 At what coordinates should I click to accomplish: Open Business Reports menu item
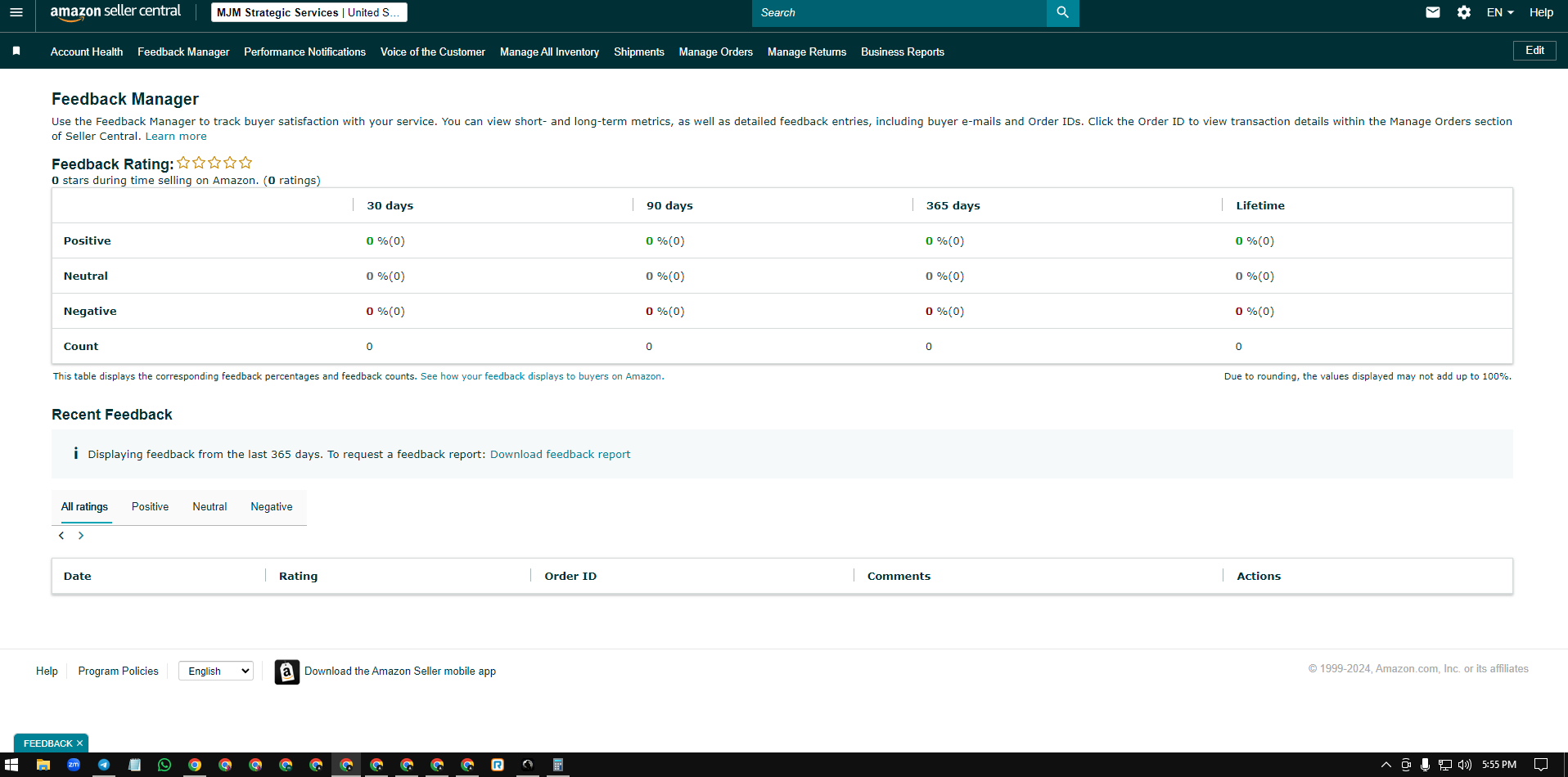[x=903, y=52]
